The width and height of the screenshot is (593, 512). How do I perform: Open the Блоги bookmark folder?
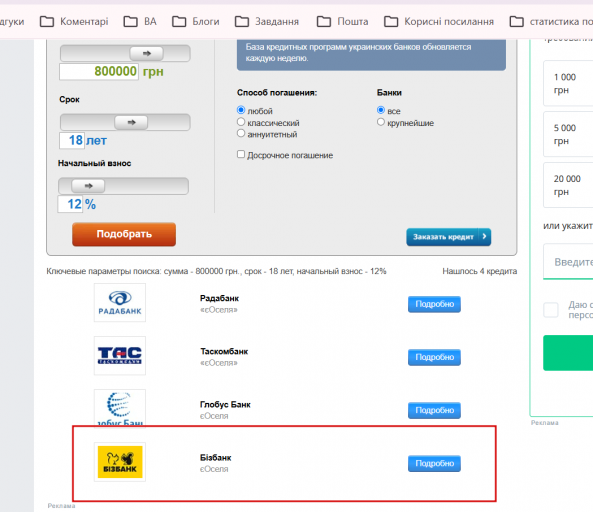pos(196,22)
